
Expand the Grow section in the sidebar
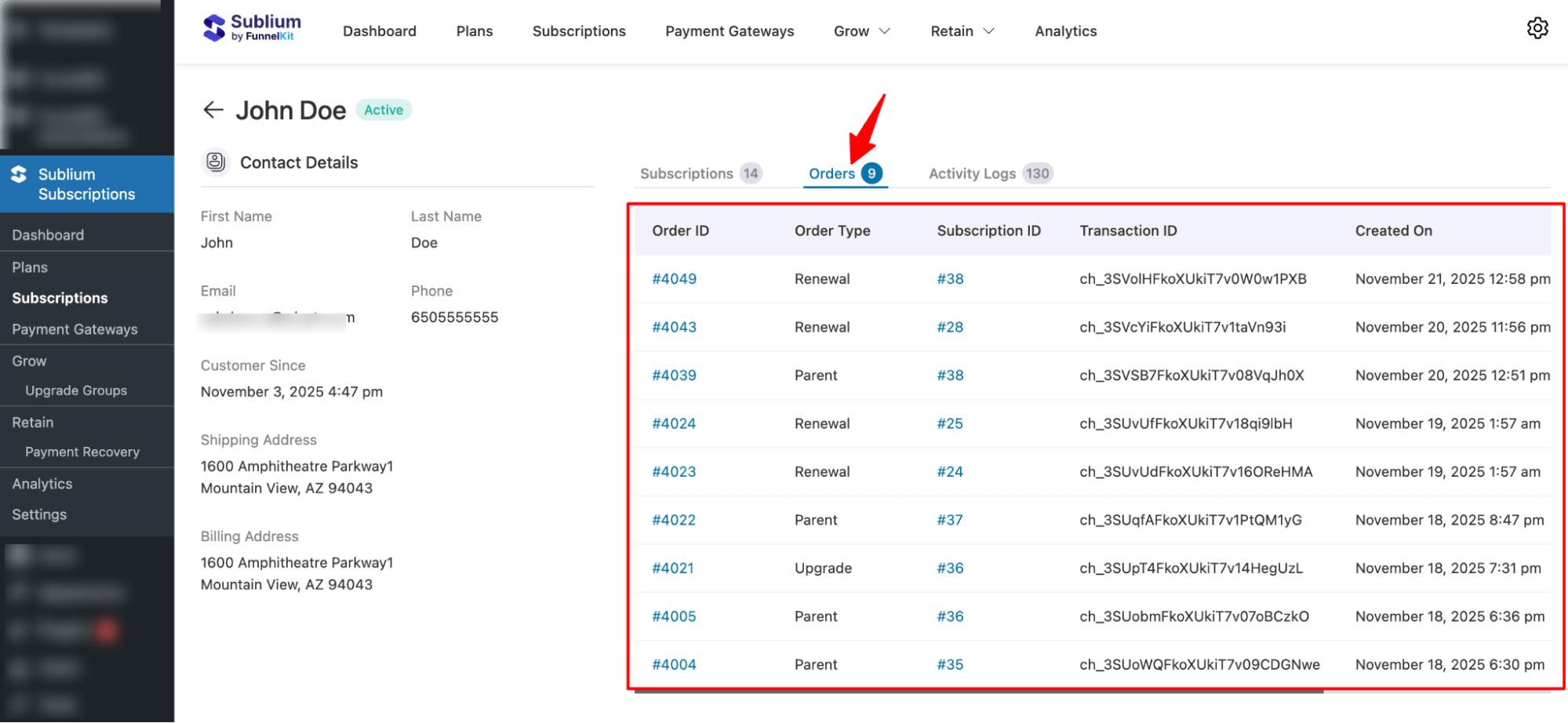coord(28,361)
